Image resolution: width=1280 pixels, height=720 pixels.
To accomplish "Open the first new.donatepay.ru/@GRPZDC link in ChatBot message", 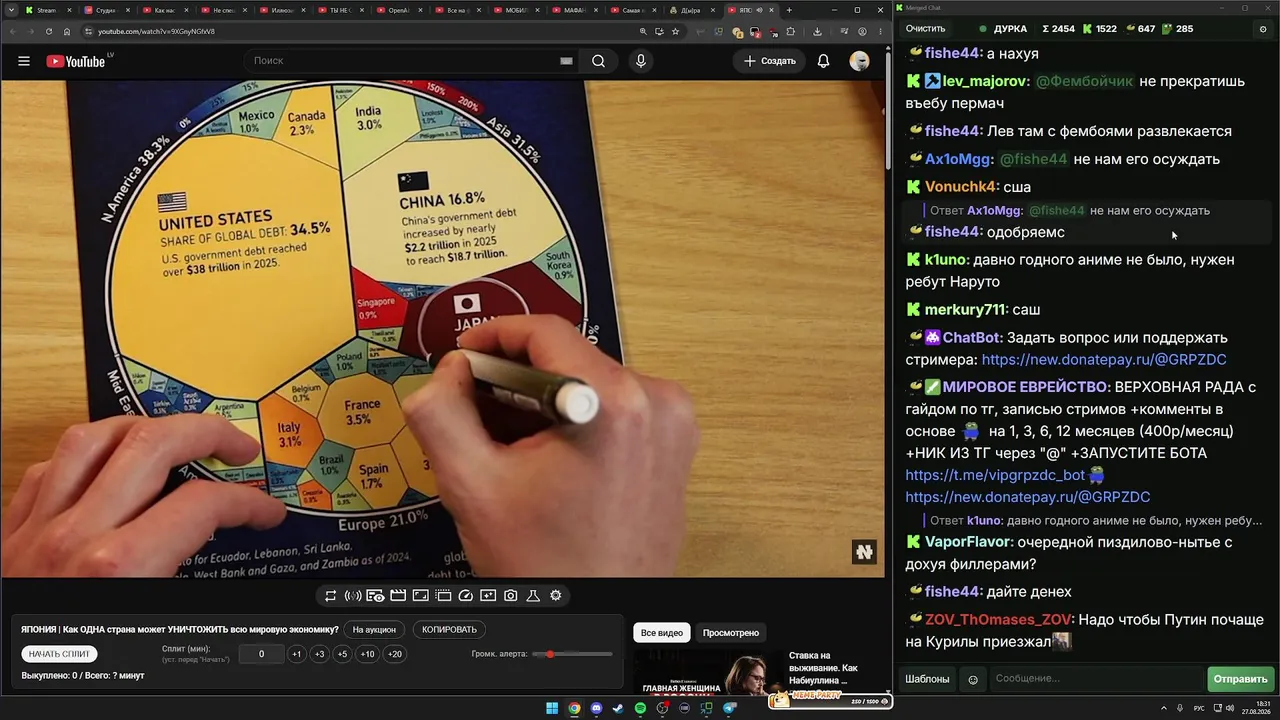I will tap(1104, 360).
